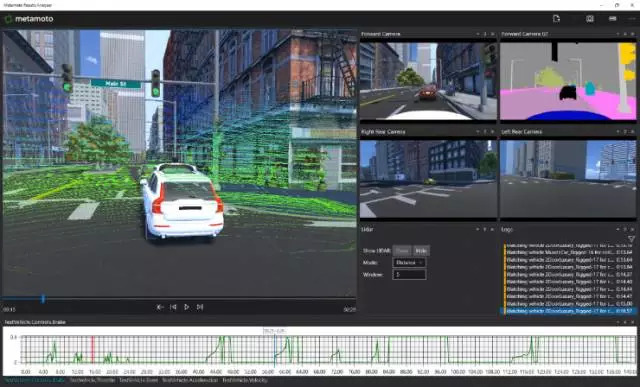Close the Right Rear Camera panel

click(x=493, y=132)
